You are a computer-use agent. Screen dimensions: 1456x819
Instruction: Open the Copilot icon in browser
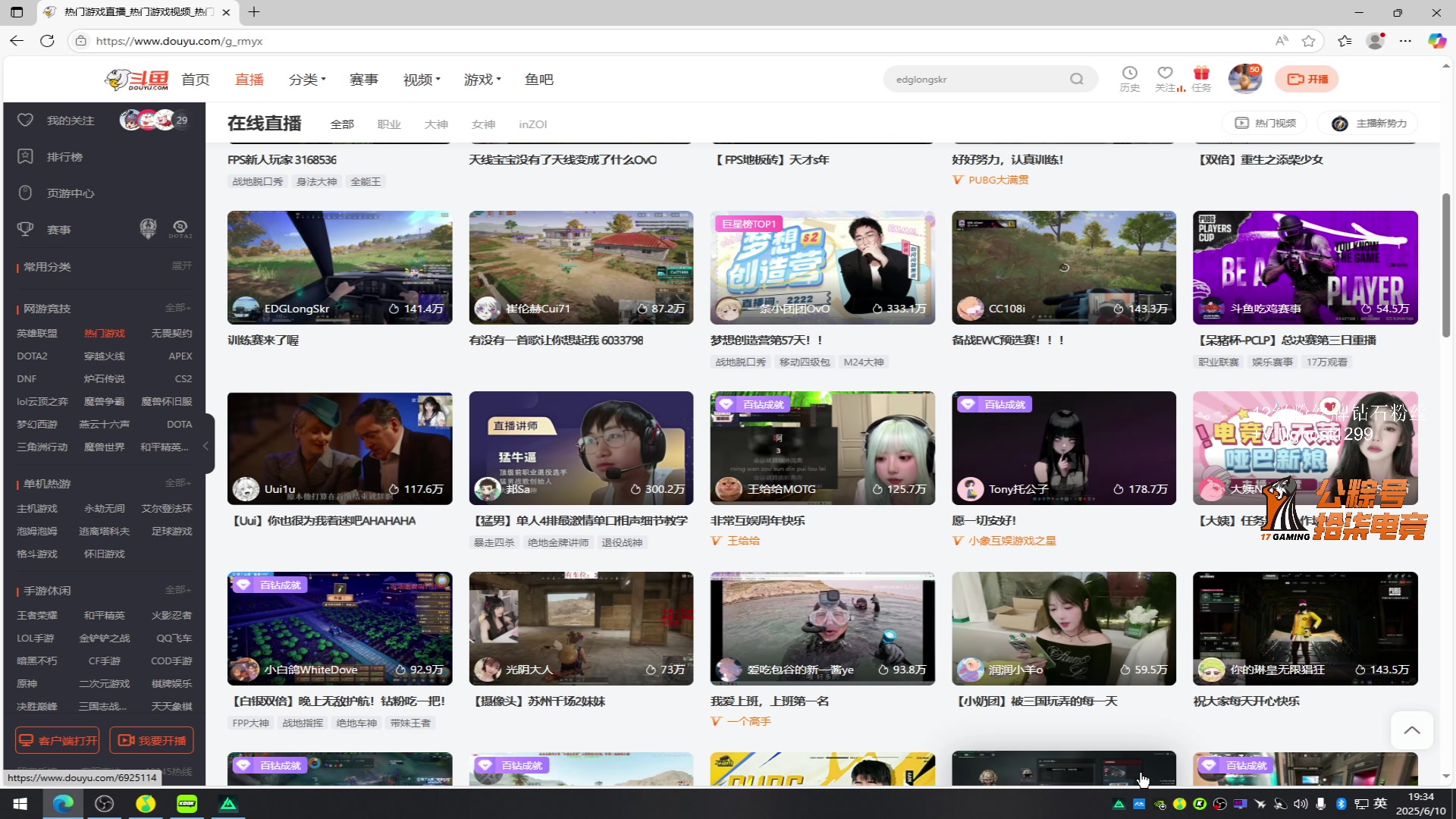[x=1436, y=41]
